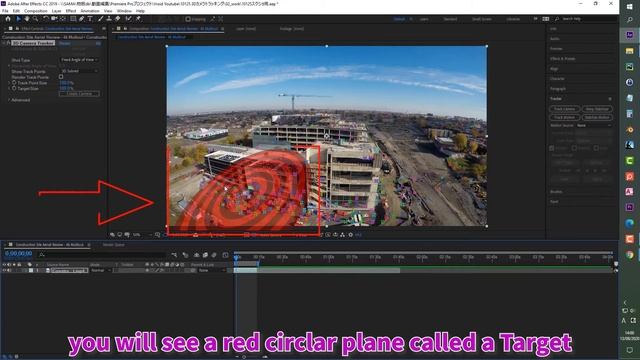Viewport: 640px width, 360px height.
Task: Switch to the Render Queue tab
Action: [x=113, y=245]
